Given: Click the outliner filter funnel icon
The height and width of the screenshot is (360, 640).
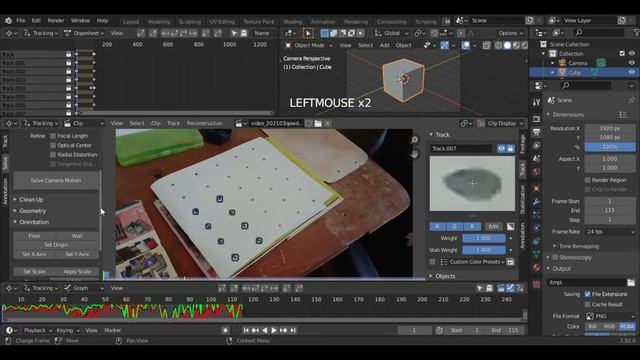Looking at the screenshot, I should 636,33.
